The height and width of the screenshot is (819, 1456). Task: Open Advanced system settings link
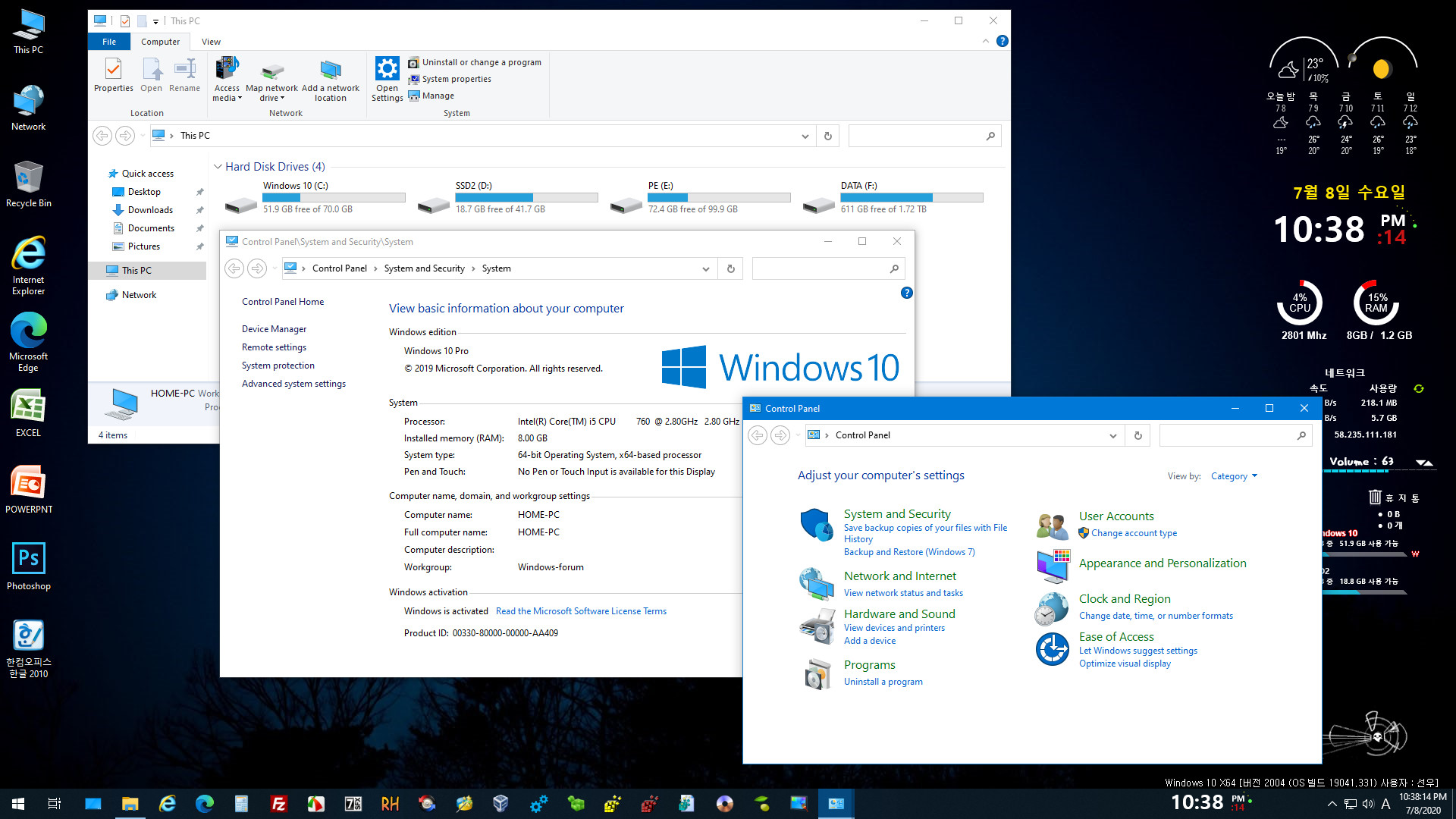[x=293, y=384]
